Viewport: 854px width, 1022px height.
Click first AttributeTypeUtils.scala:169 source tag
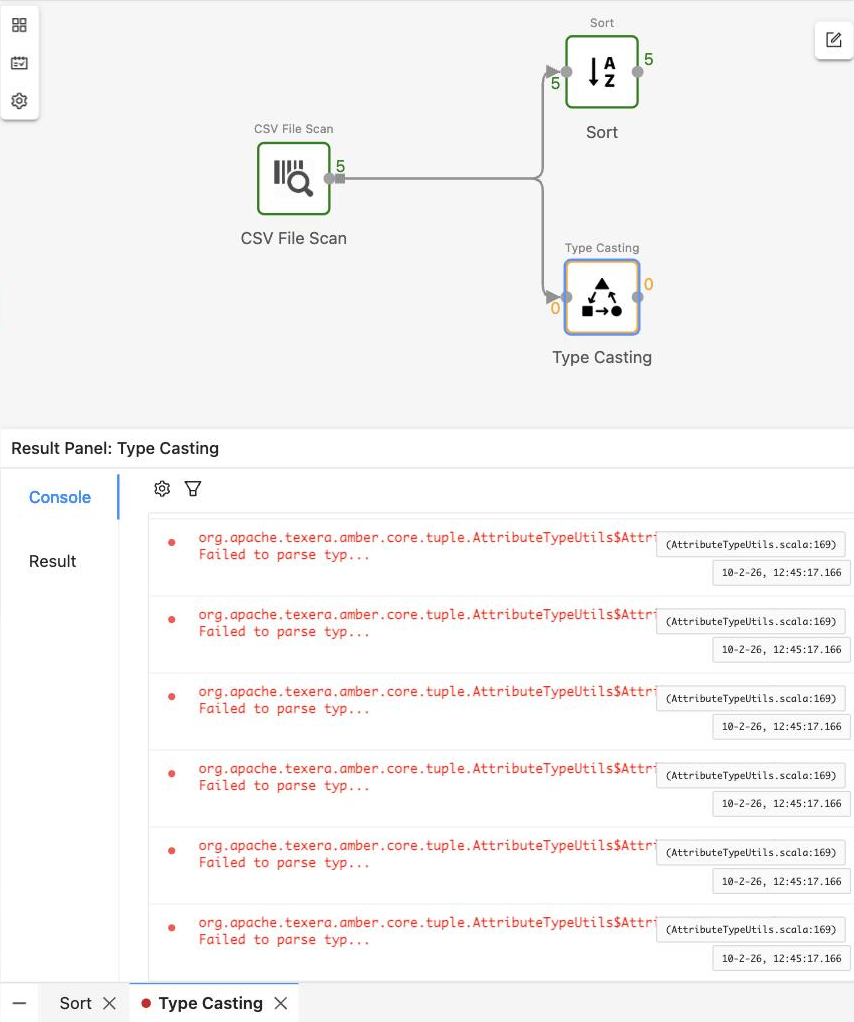coord(751,544)
